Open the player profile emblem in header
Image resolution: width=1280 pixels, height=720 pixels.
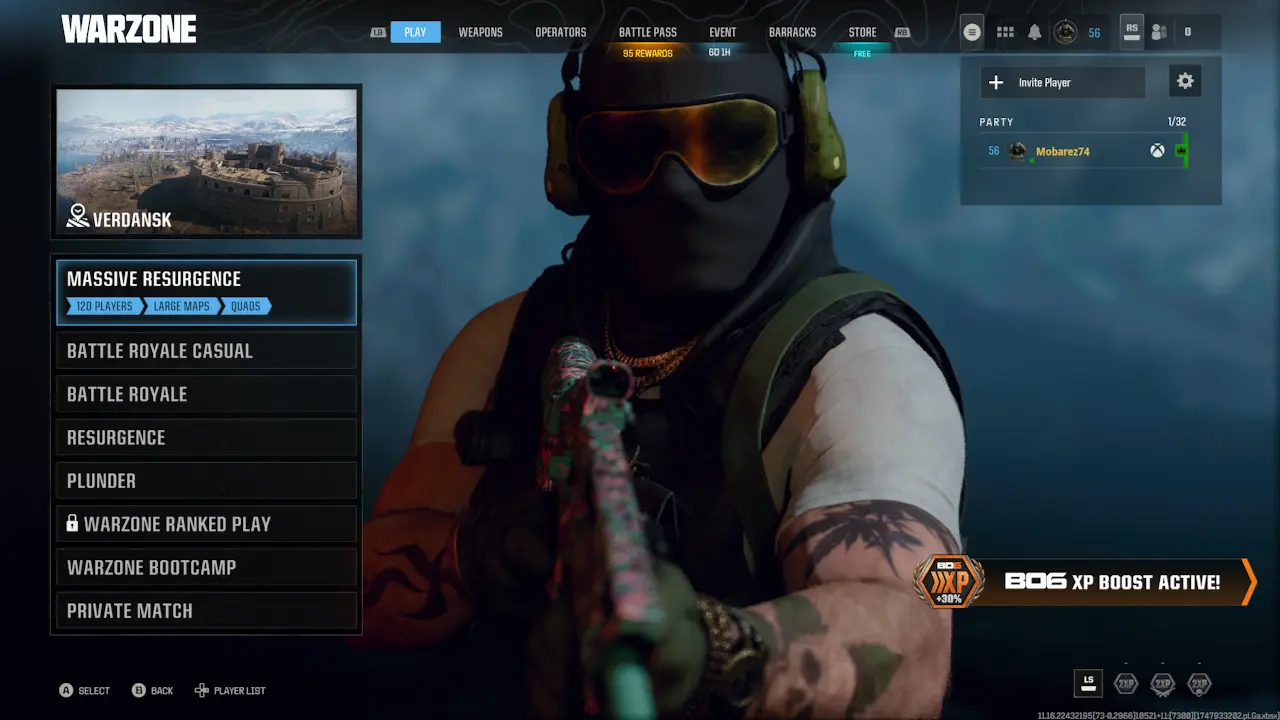point(1065,32)
